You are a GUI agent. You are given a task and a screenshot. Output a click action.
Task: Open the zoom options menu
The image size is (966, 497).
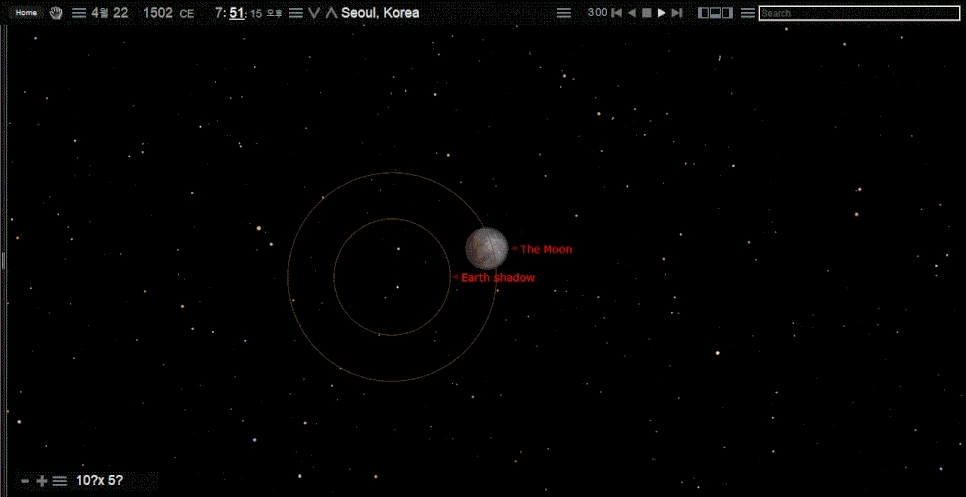point(60,481)
